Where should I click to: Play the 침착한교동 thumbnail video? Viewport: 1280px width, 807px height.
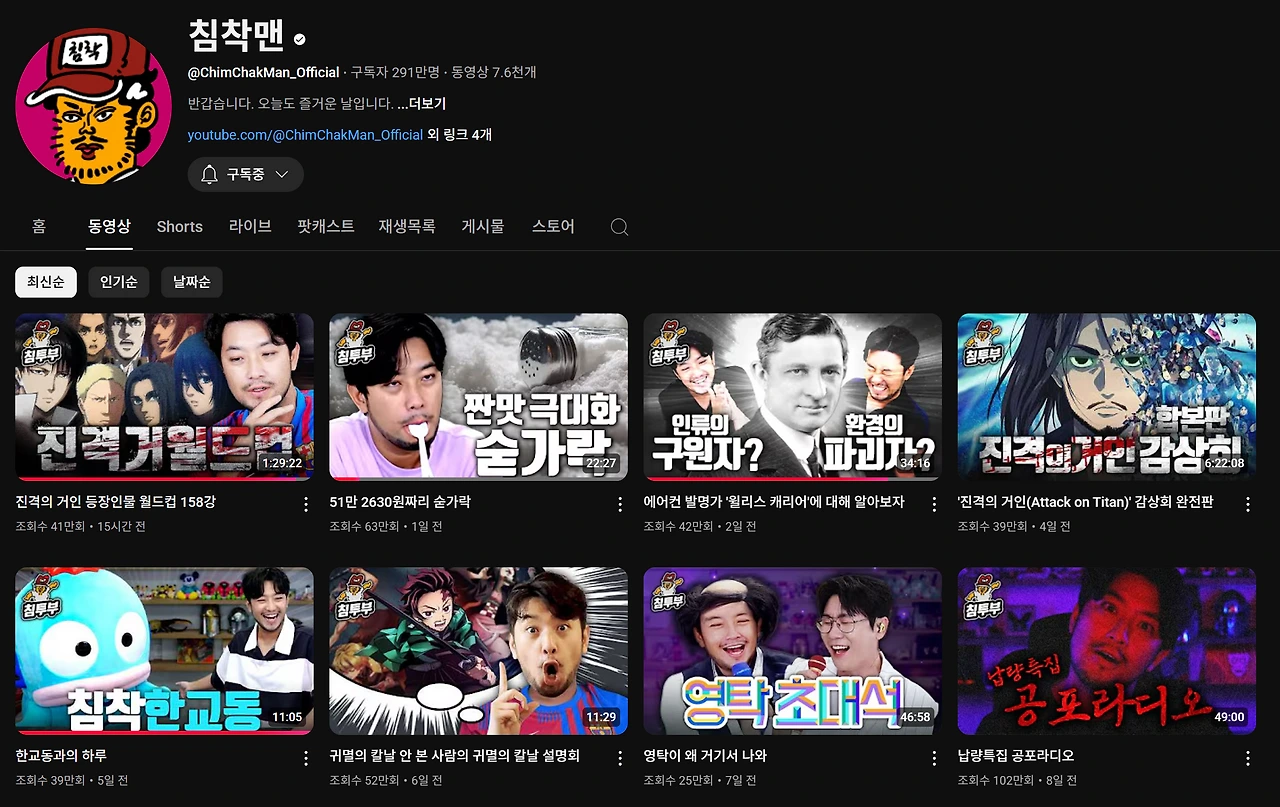(x=165, y=651)
